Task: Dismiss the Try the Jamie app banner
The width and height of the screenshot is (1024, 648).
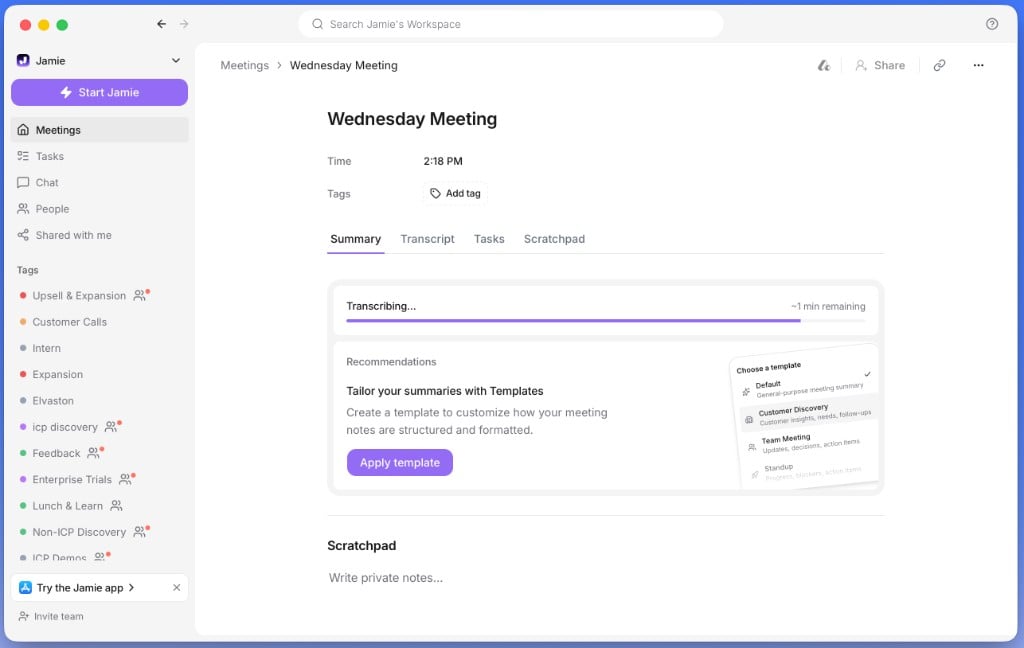Action: (176, 587)
